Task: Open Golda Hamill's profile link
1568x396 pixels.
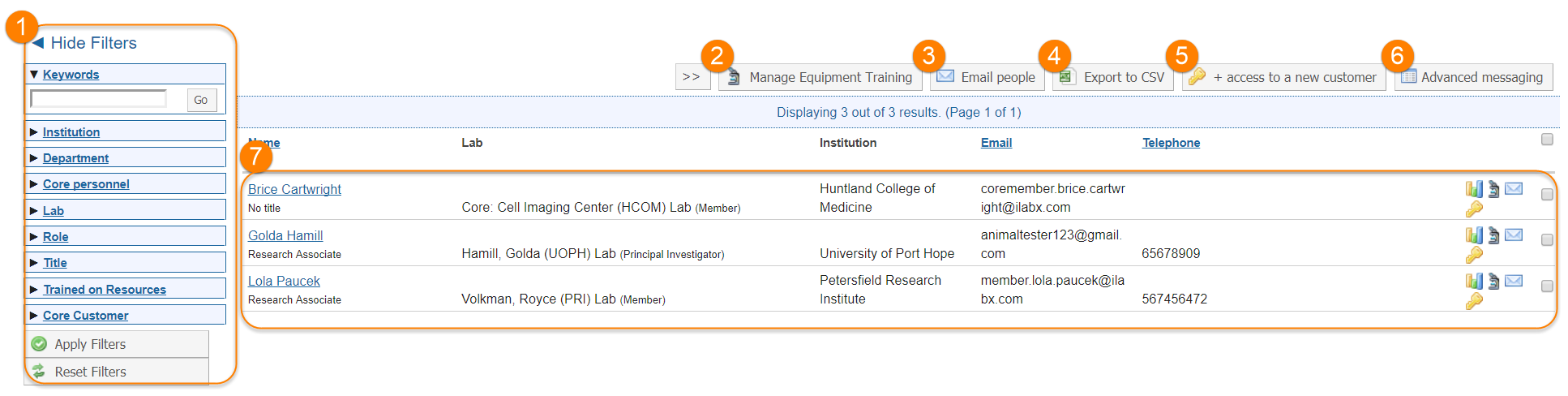Action: (285, 235)
